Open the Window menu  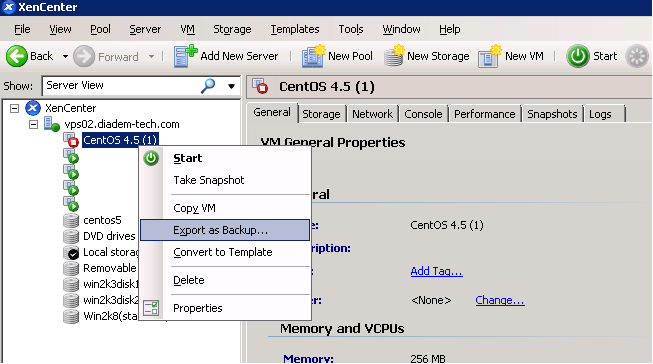tap(401, 29)
